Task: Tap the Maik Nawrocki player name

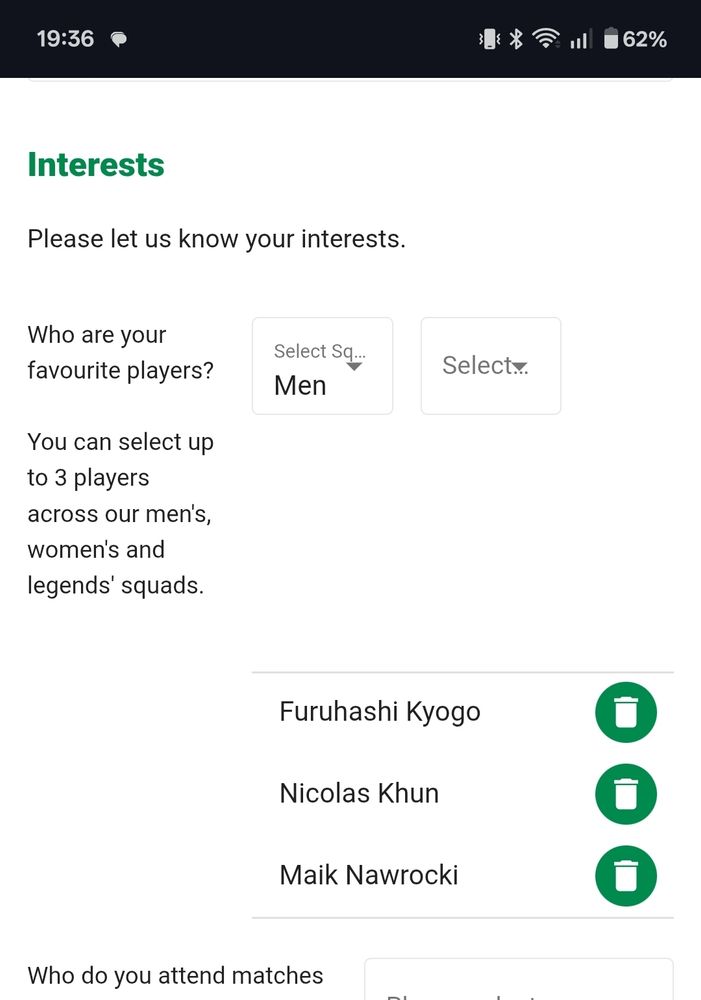Action: click(369, 876)
